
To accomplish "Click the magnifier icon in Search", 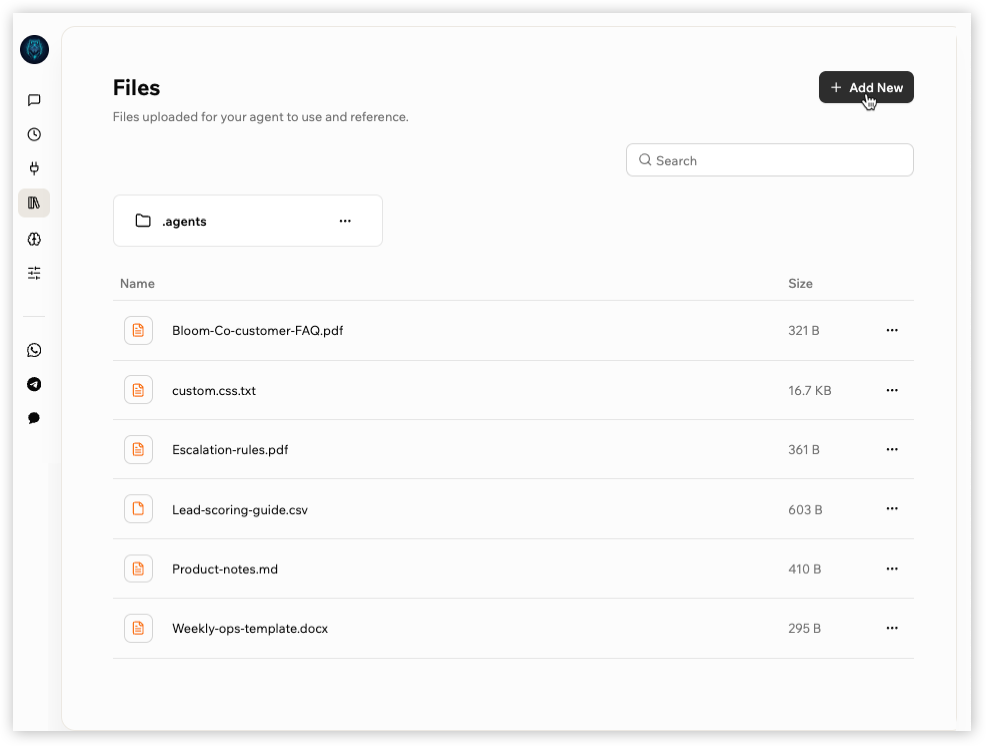I will pos(645,160).
